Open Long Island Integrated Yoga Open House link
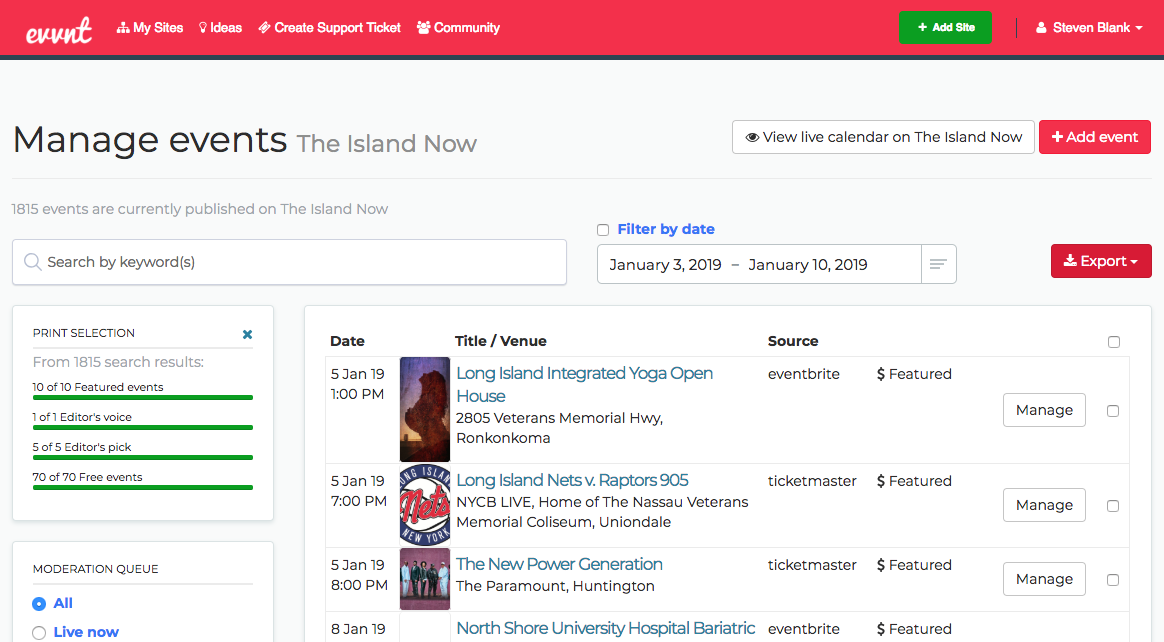 584,384
